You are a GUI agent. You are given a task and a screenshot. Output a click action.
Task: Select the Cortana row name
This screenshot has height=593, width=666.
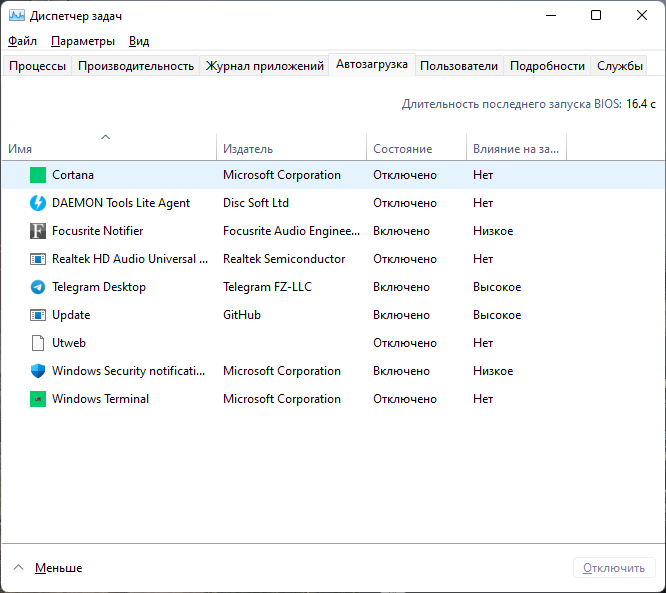tap(73, 175)
